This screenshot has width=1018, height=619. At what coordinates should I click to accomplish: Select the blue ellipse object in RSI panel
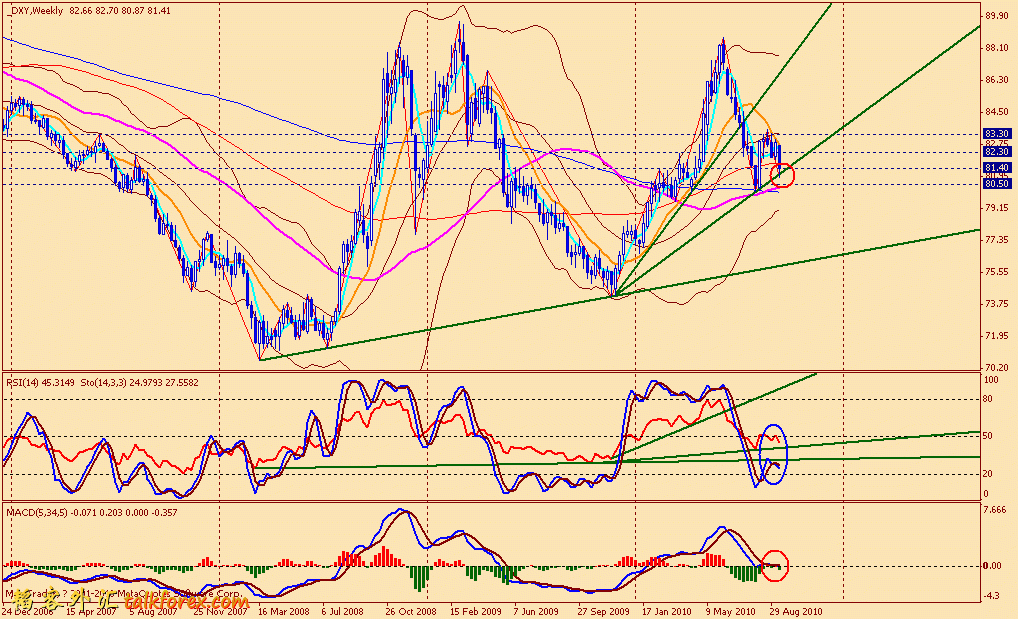(773, 454)
